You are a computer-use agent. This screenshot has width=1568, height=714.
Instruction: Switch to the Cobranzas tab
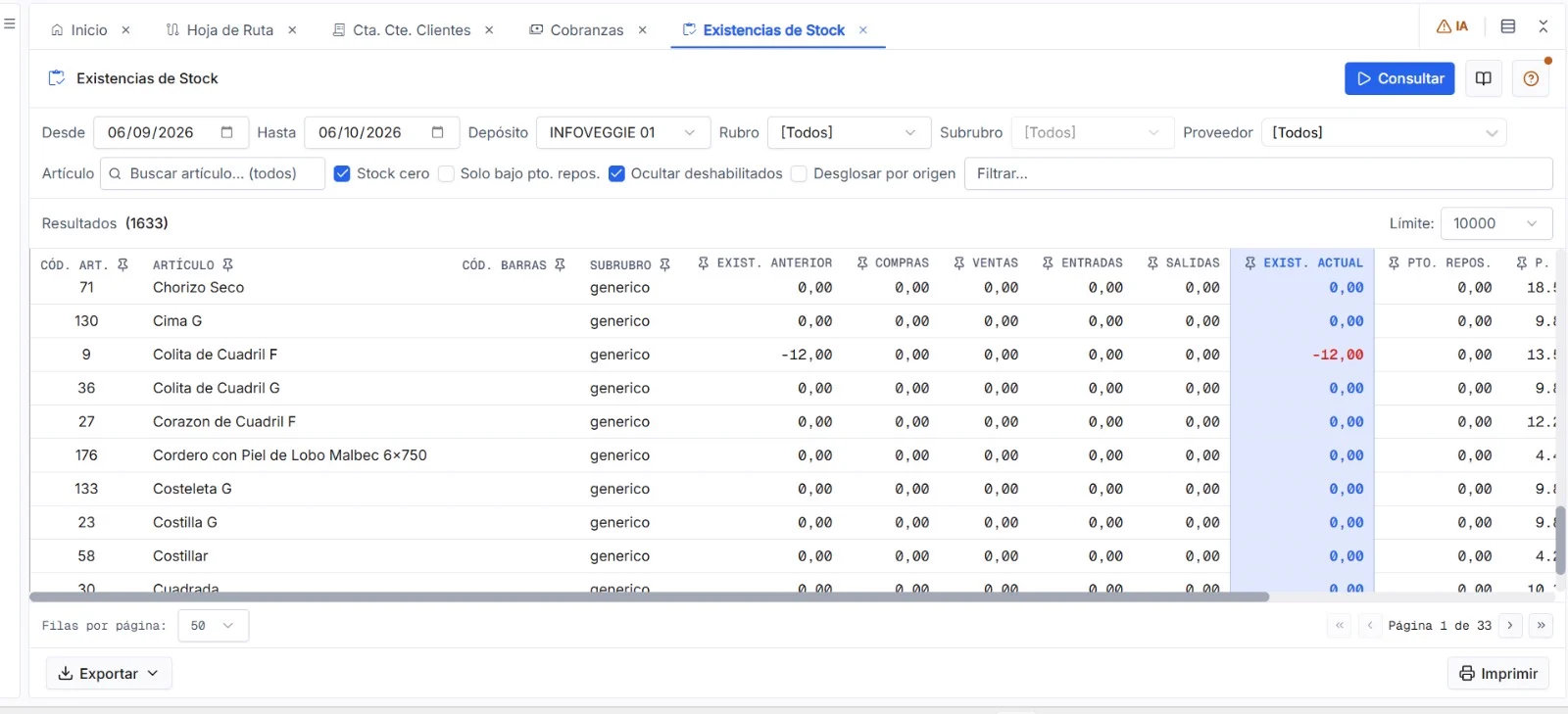coord(576,30)
